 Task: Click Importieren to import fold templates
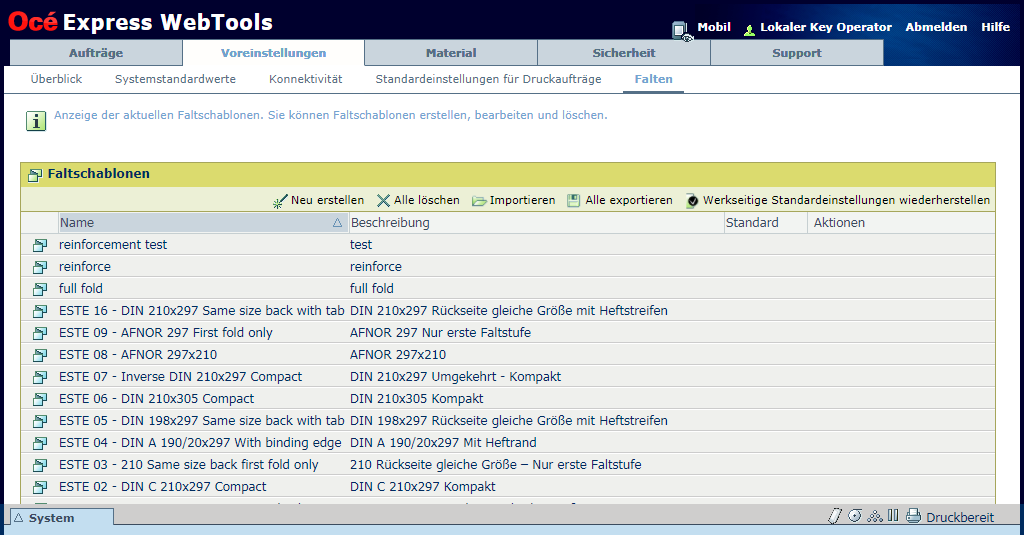click(514, 200)
